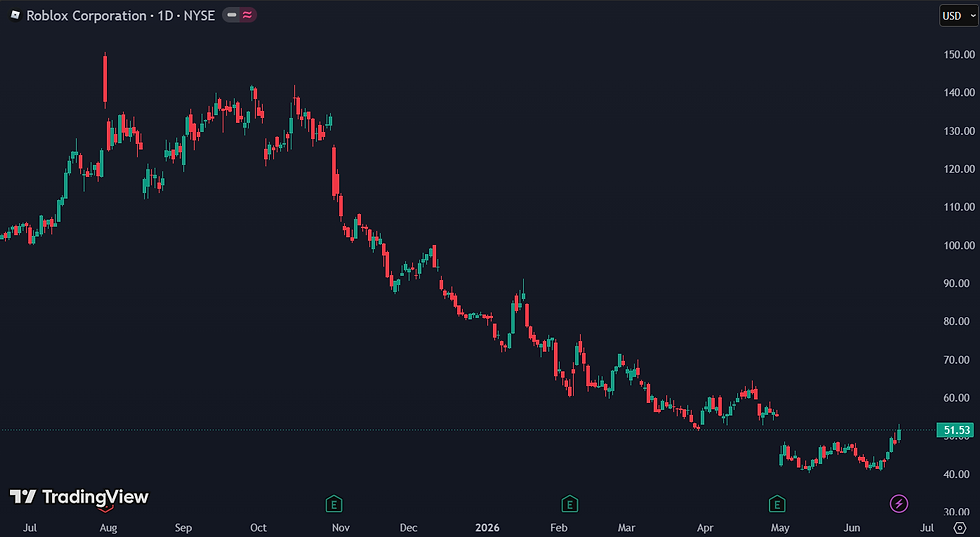Image resolution: width=980 pixels, height=537 pixels.
Task: Click the 51.53 current price label
Action: click(956, 430)
